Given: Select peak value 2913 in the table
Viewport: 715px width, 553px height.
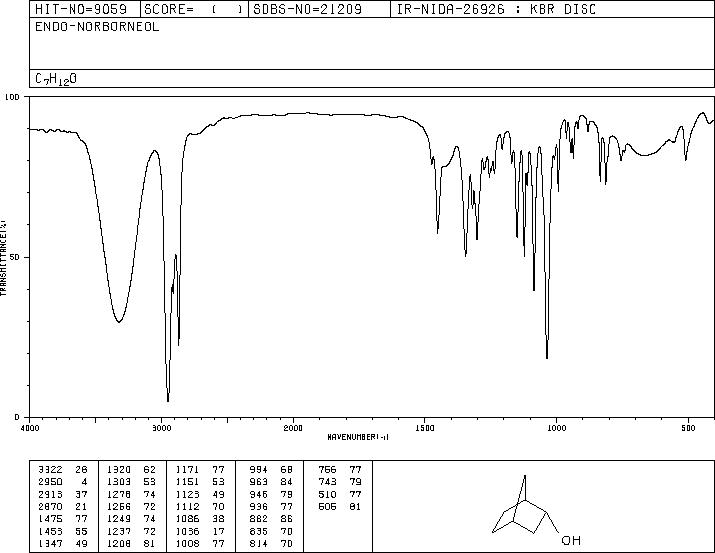Looking at the screenshot, I should tap(51, 494).
